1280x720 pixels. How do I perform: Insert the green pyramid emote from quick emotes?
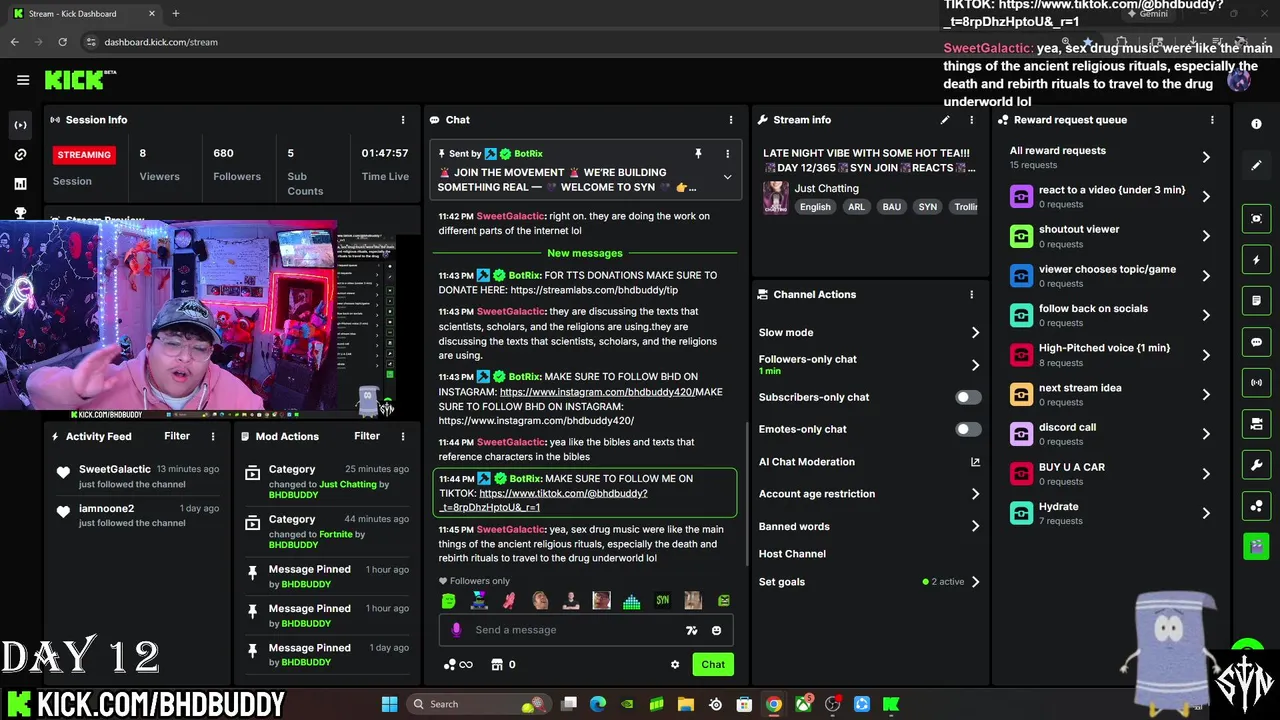(x=631, y=601)
